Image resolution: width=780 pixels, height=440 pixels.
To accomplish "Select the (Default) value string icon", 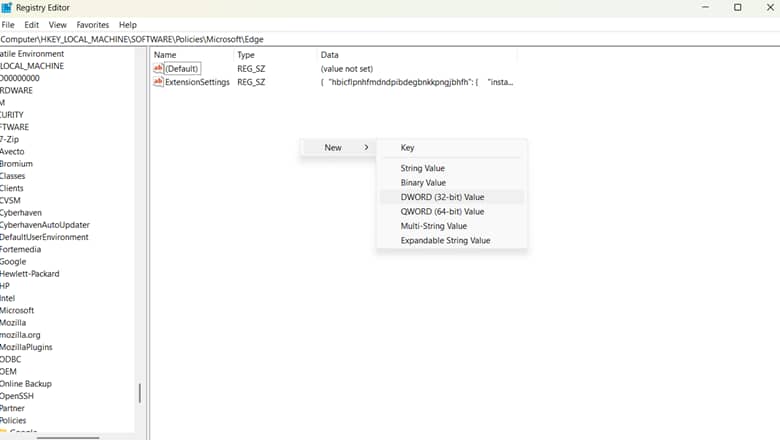I will point(158,68).
